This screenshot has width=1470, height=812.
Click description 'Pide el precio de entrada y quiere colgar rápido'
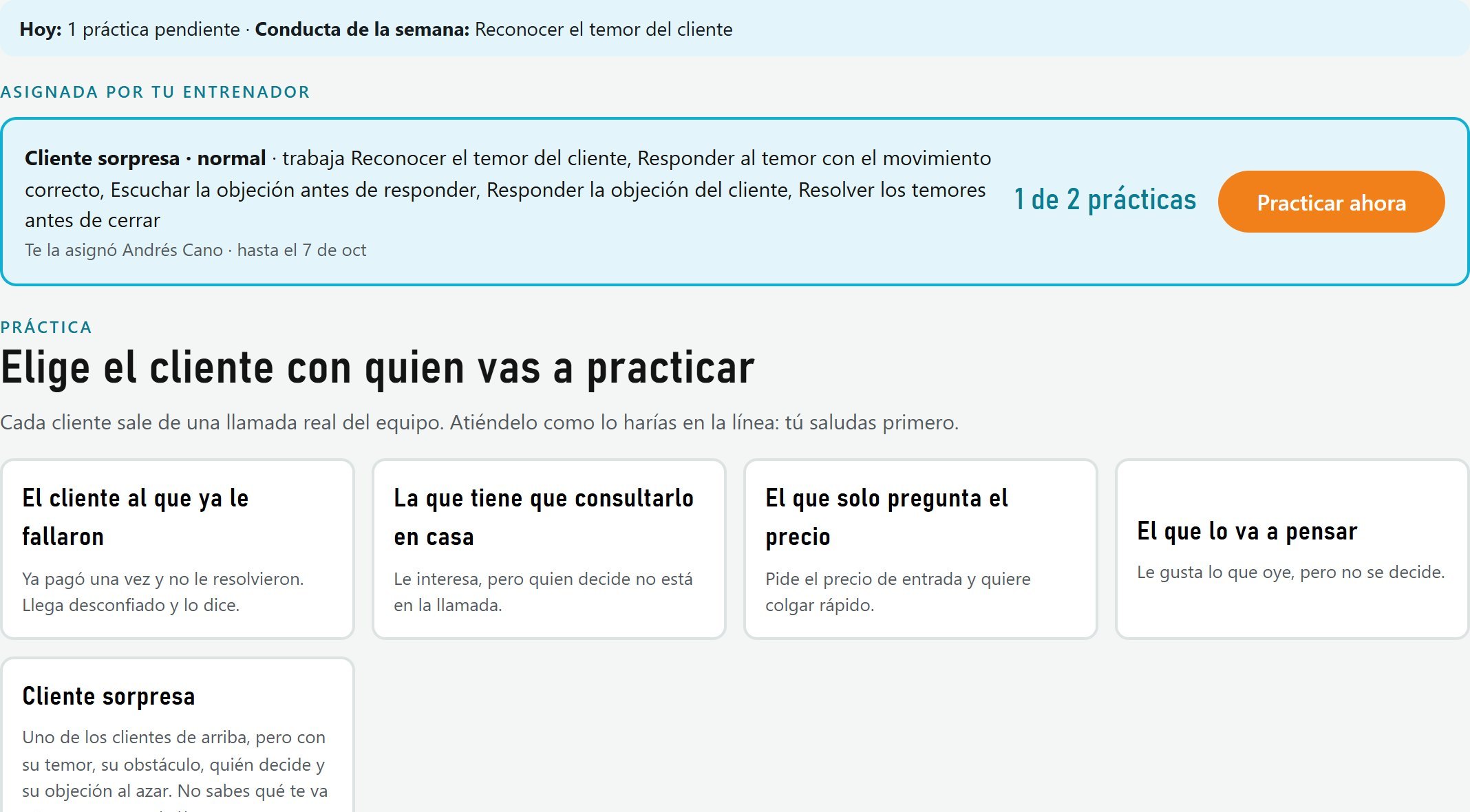898,592
